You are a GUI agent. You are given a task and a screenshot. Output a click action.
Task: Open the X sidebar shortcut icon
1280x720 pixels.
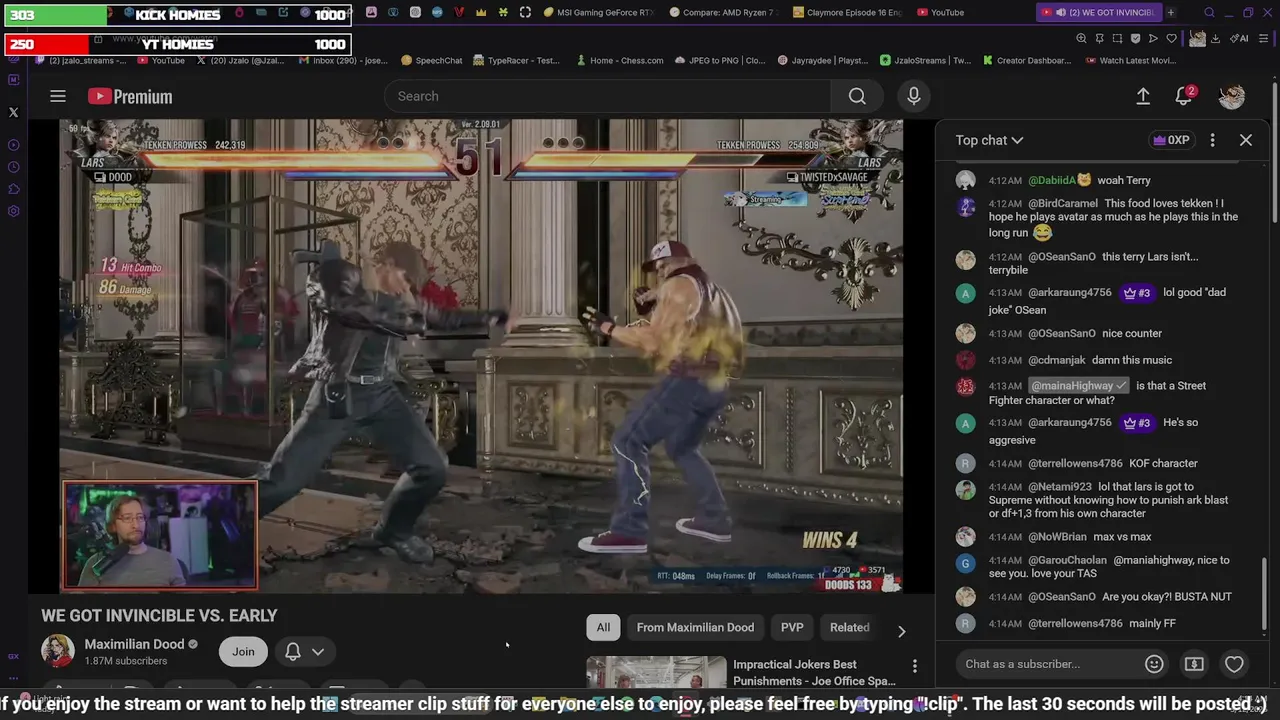13,112
